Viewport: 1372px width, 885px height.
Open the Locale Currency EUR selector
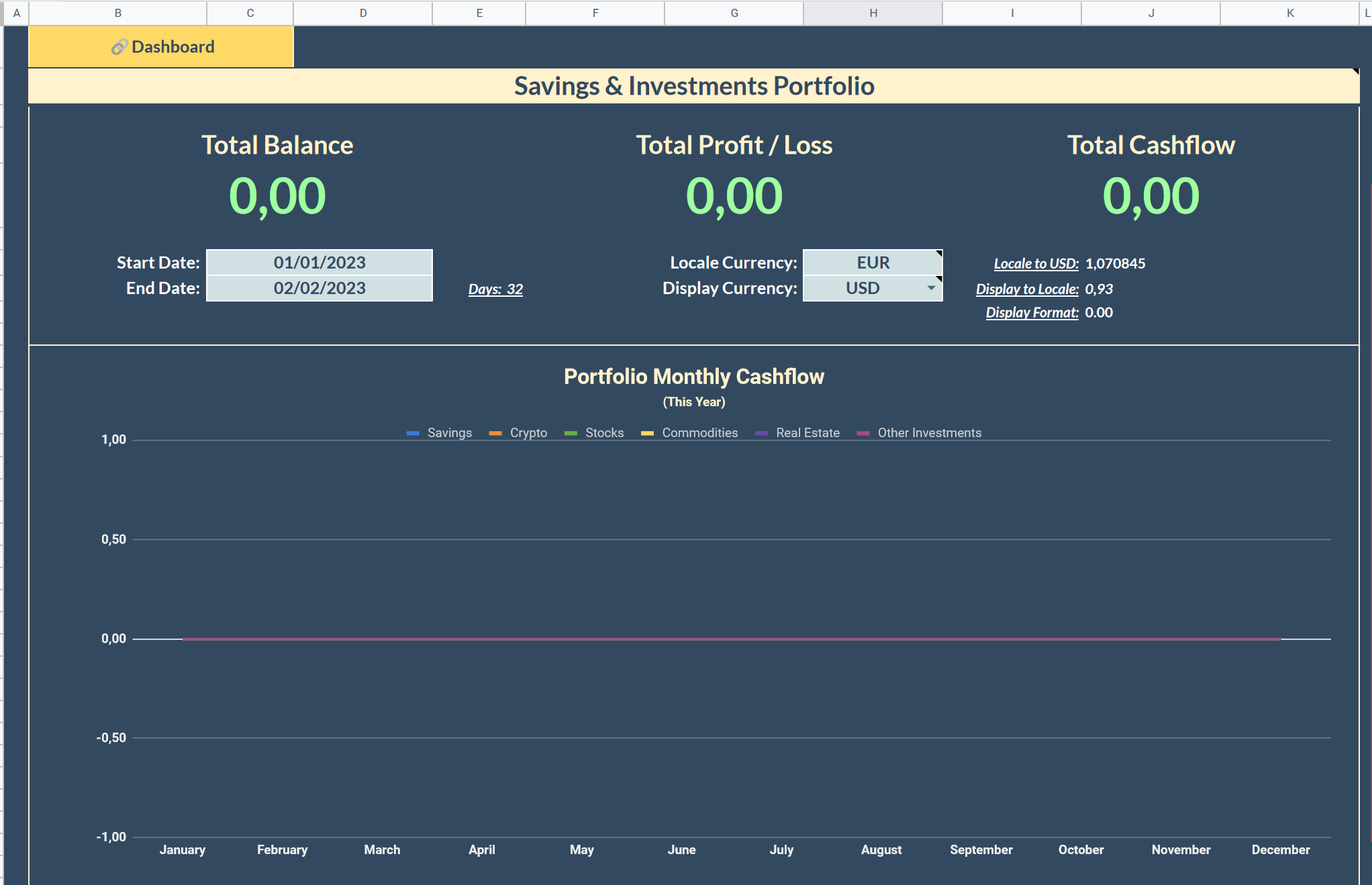coord(873,263)
